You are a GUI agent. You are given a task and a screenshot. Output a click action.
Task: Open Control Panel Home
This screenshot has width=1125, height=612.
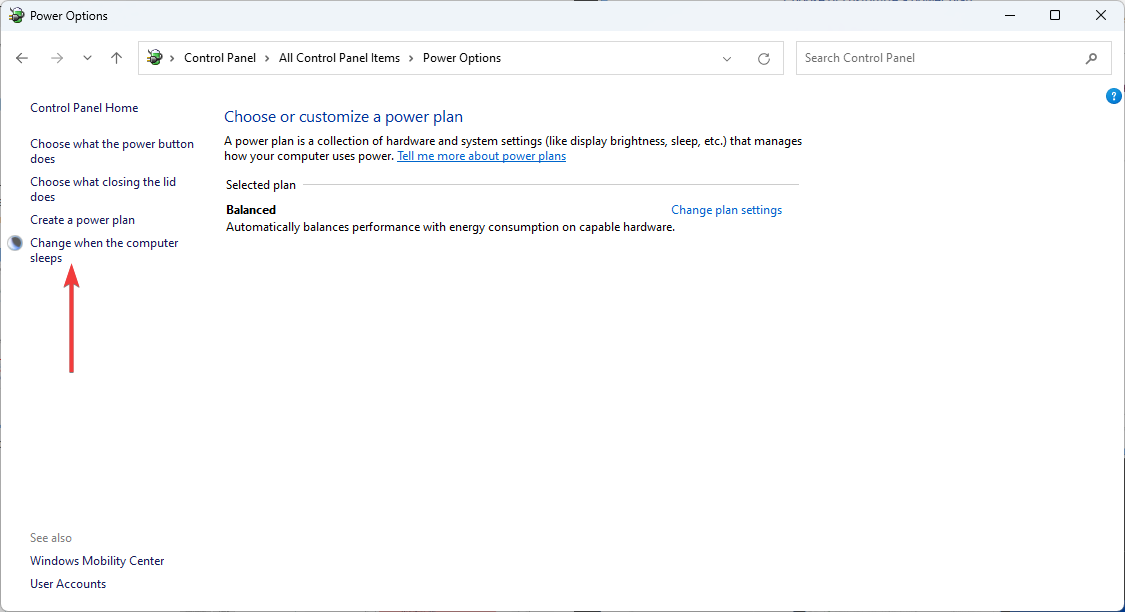pos(84,108)
